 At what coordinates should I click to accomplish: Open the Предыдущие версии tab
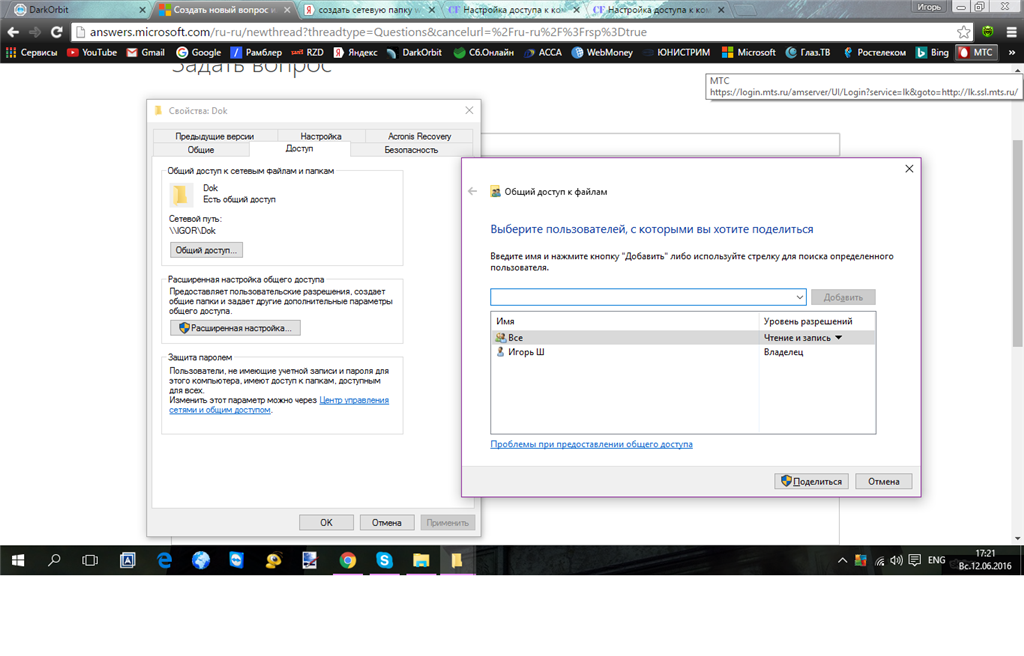click(x=214, y=136)
